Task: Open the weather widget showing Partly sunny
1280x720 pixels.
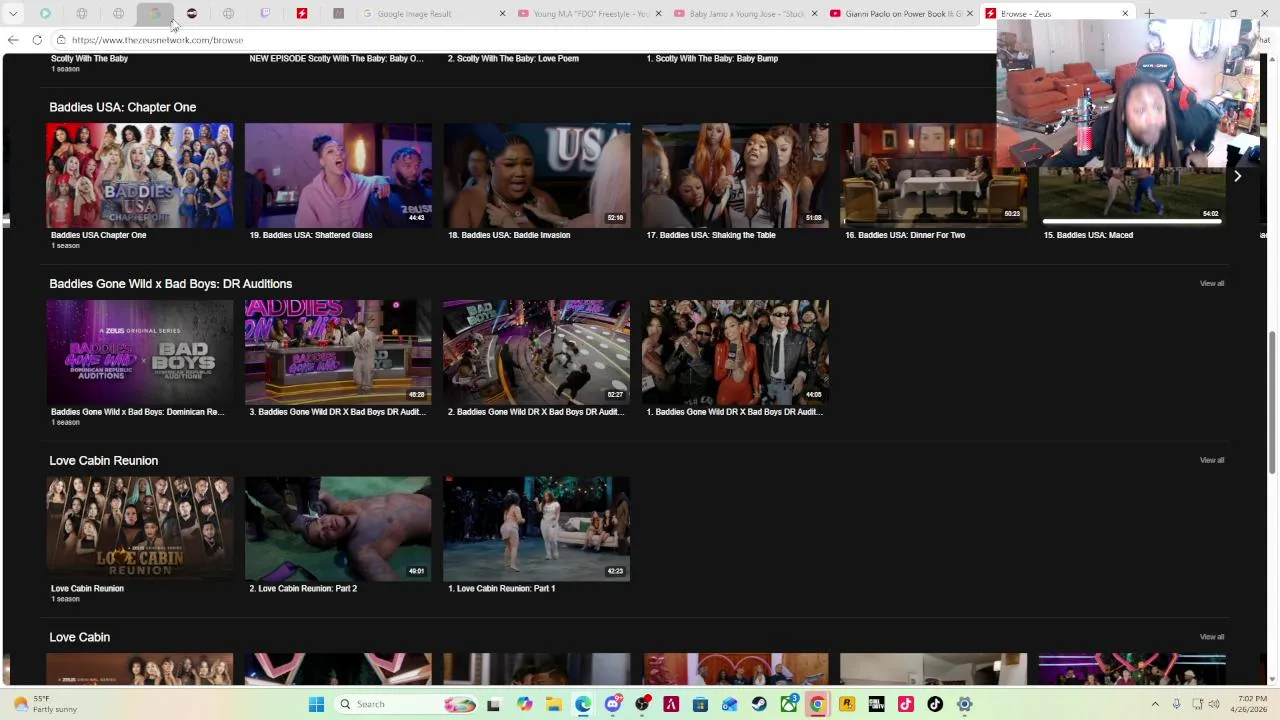Action: point(45,704)
